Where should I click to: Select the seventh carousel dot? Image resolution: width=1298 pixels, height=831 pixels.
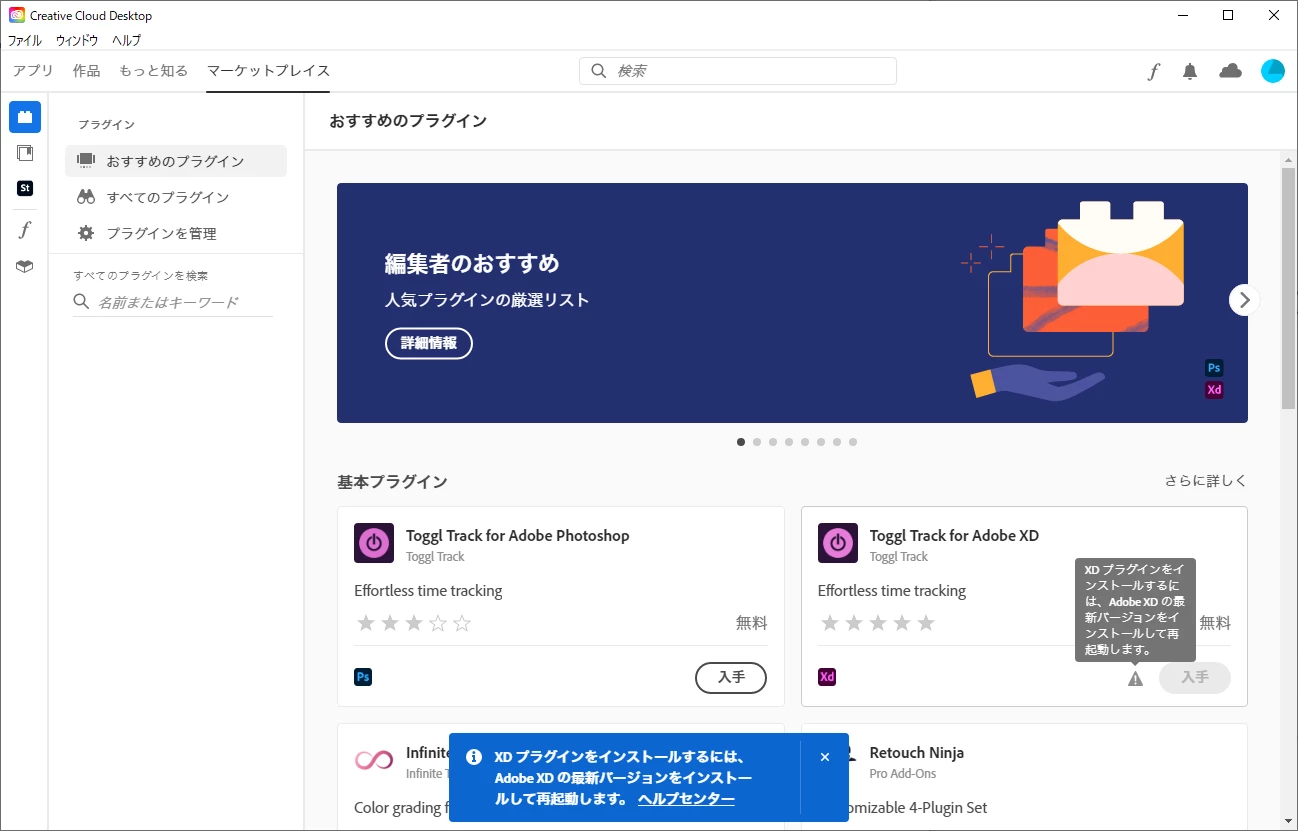pos(837,442)
